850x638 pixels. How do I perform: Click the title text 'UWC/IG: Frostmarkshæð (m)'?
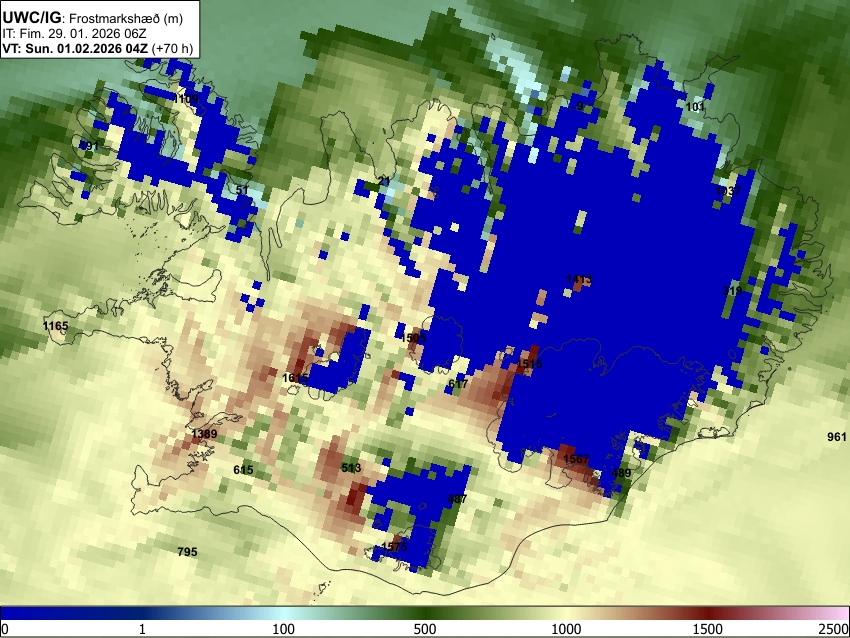click(93, 18)
